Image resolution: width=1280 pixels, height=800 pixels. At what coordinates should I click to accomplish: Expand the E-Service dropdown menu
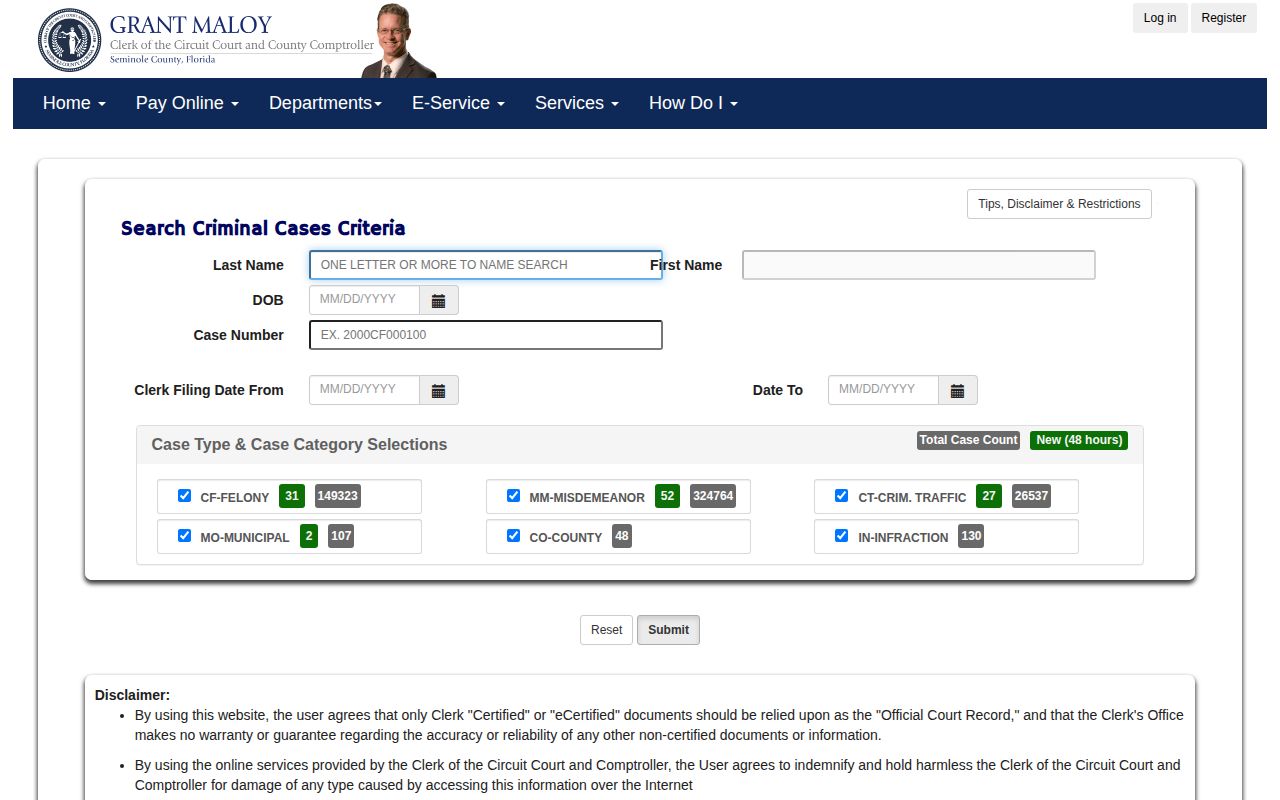click(x=458, y=103)
